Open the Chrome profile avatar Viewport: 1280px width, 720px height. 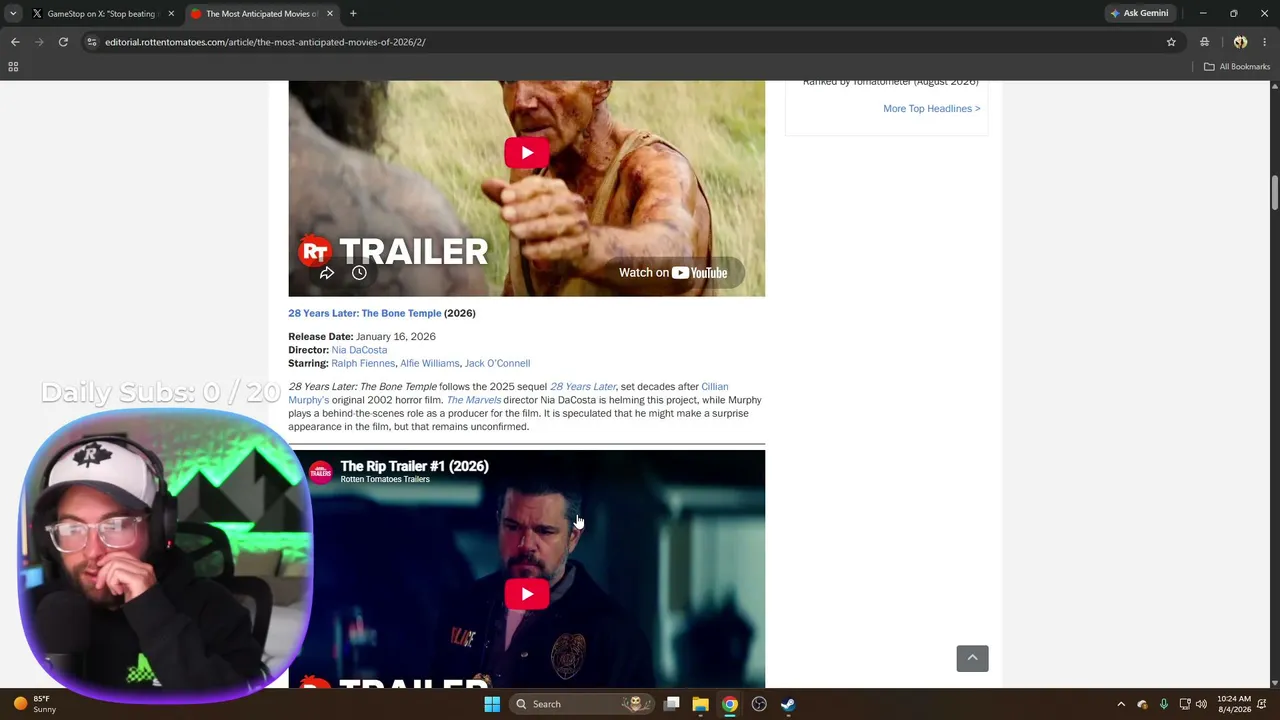[1240, 42]
